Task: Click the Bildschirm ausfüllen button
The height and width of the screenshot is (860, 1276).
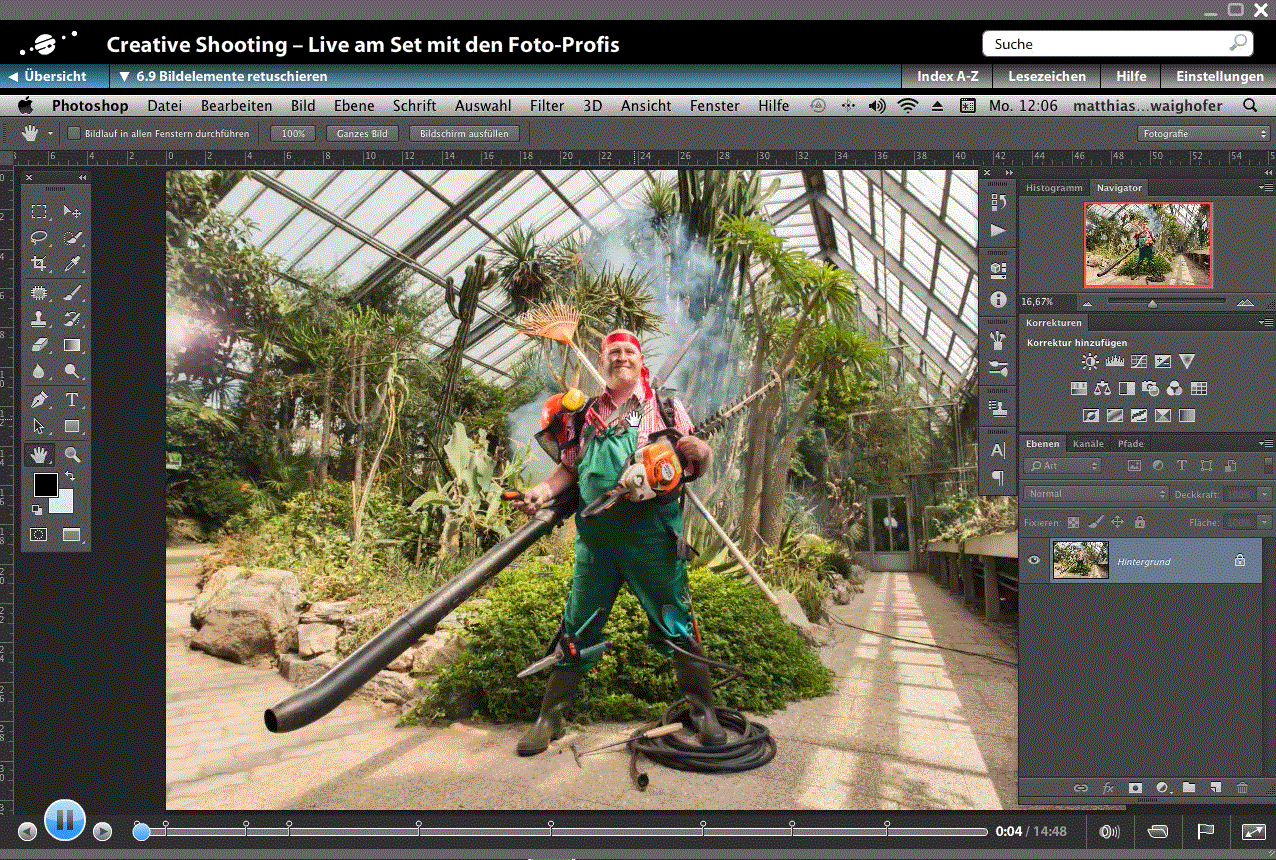Action: point(464,133)
